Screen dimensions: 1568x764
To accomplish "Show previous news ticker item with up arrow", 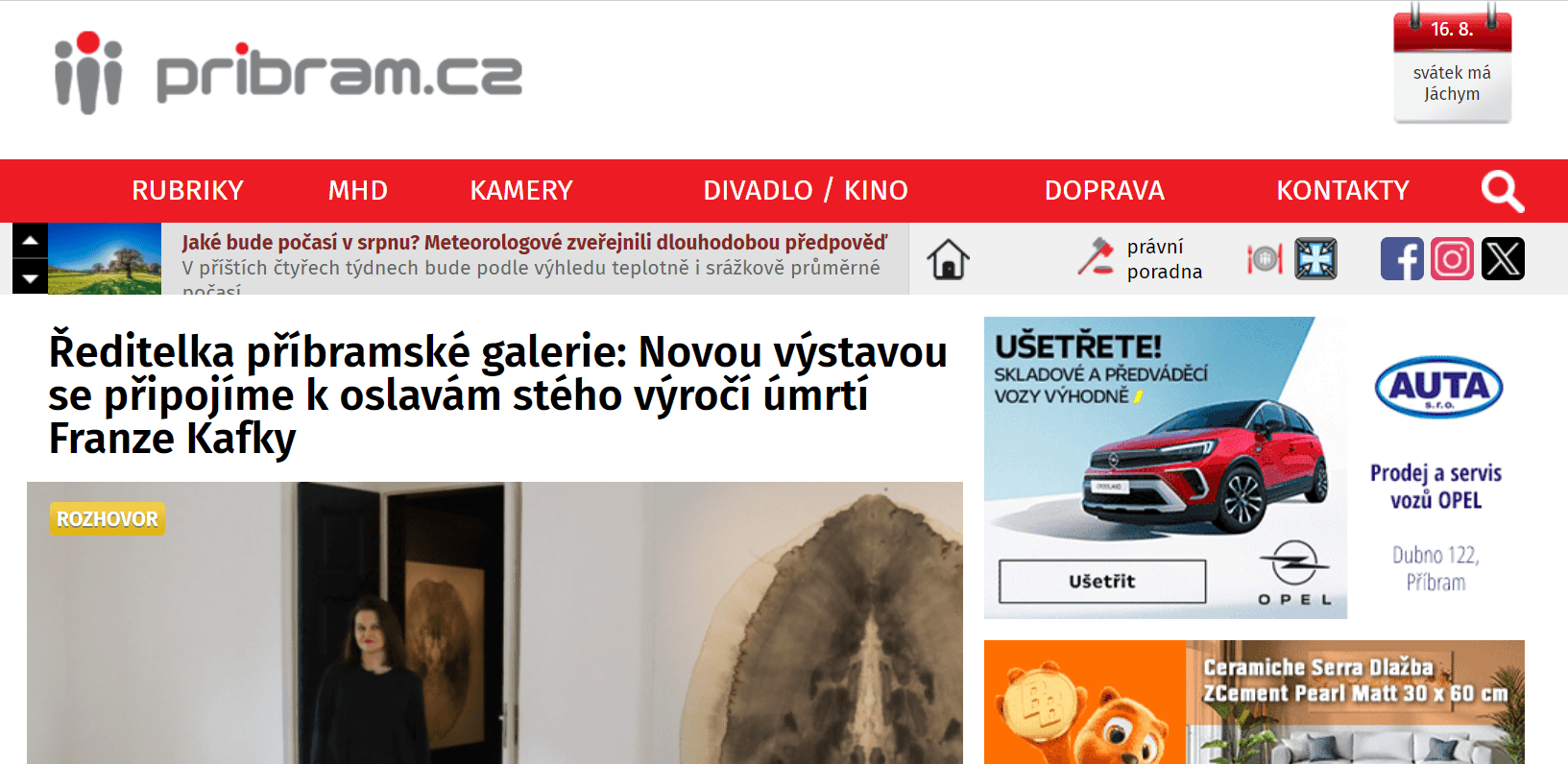I will 30,240.
